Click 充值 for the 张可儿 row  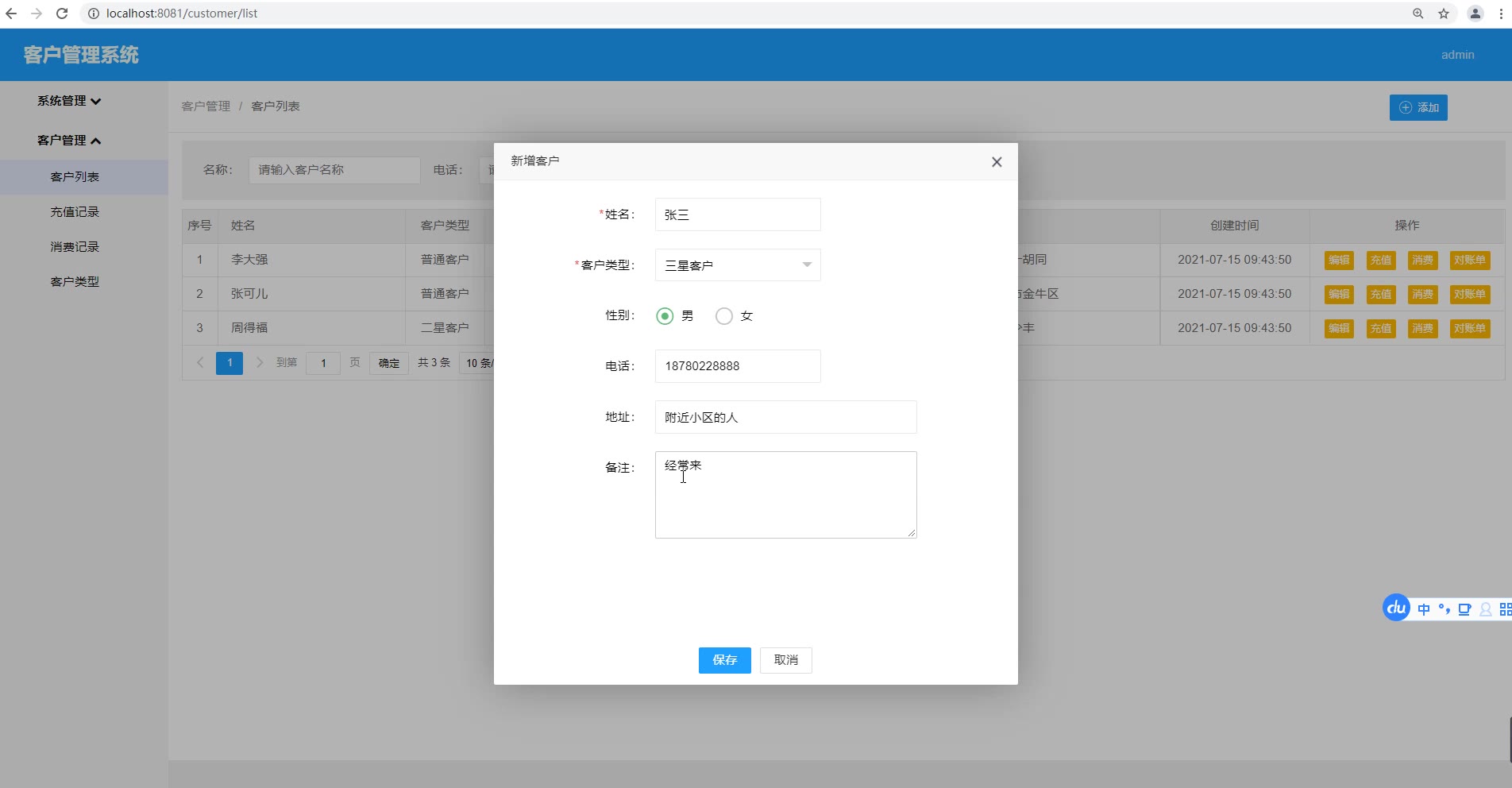tap(1381, 295)
